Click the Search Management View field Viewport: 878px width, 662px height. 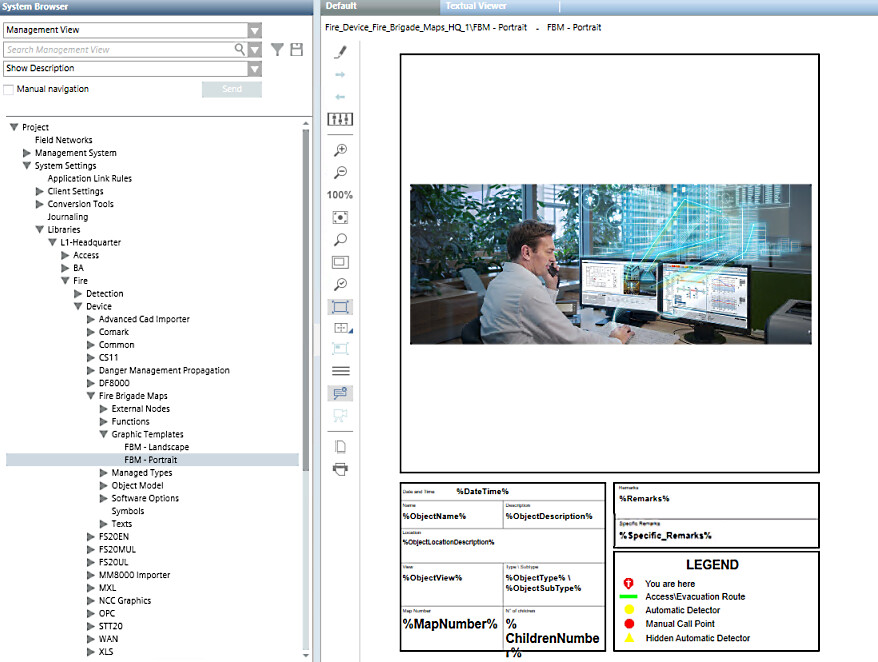pyautogui.click(x=120, y=49)
